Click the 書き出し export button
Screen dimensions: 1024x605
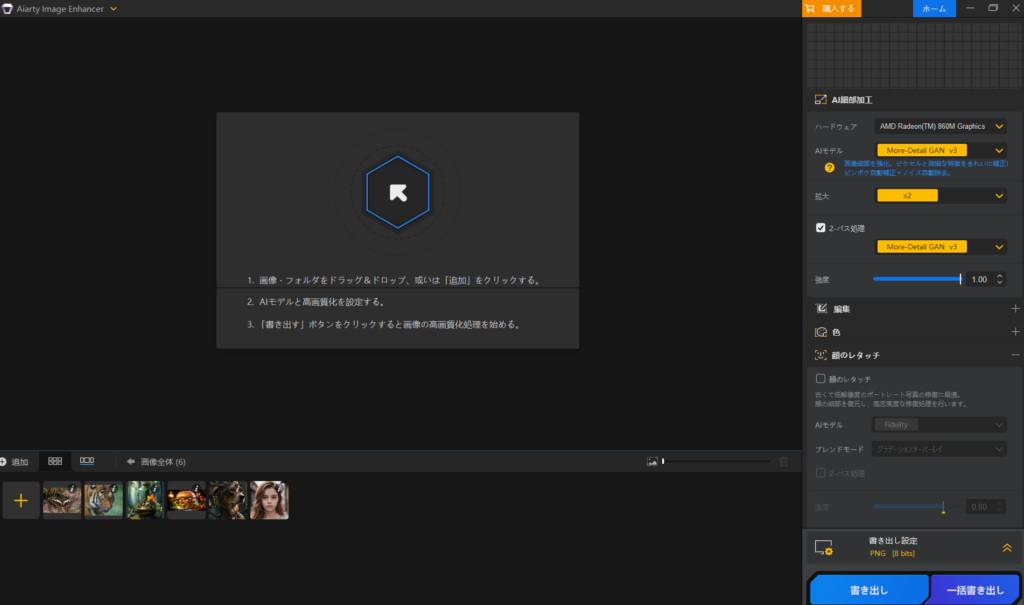pos(869,590)
